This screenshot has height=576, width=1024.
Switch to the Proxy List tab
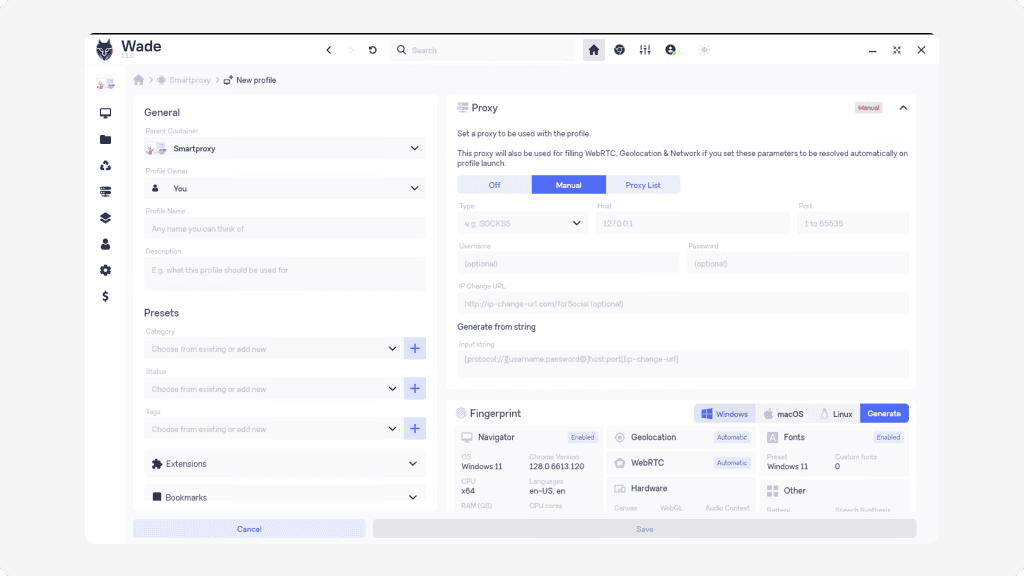click(x=643, y=185)
